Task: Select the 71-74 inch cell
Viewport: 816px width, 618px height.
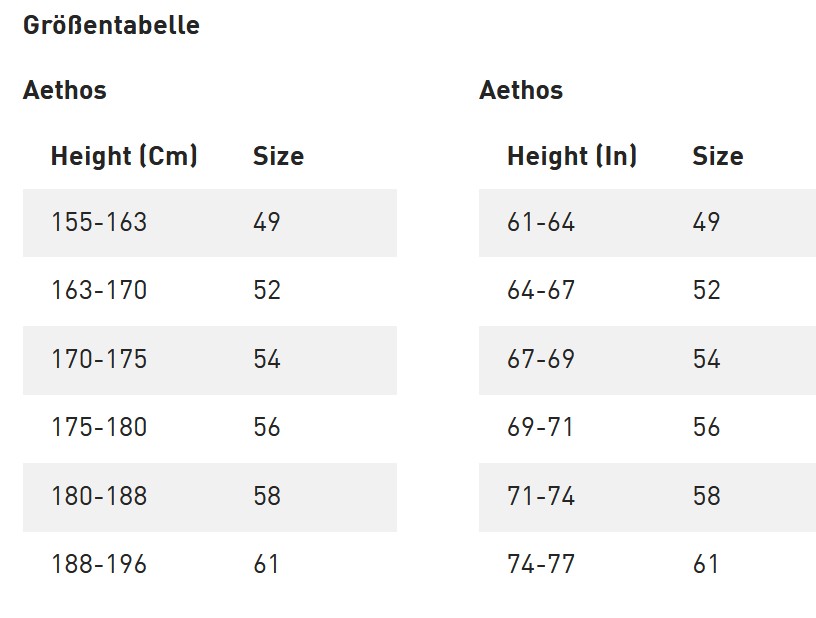Action: point(541,496)
